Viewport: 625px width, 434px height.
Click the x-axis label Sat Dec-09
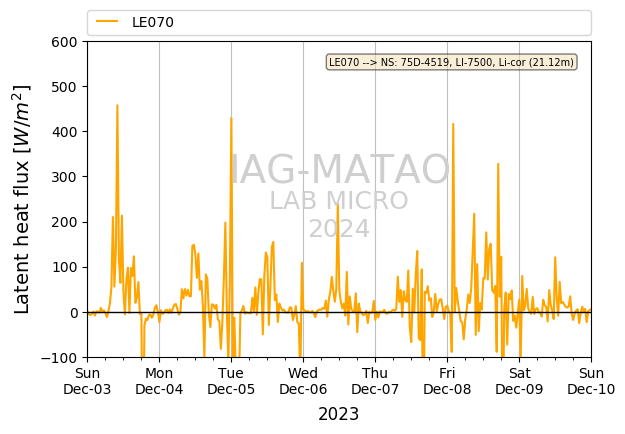tap(519, 381)
